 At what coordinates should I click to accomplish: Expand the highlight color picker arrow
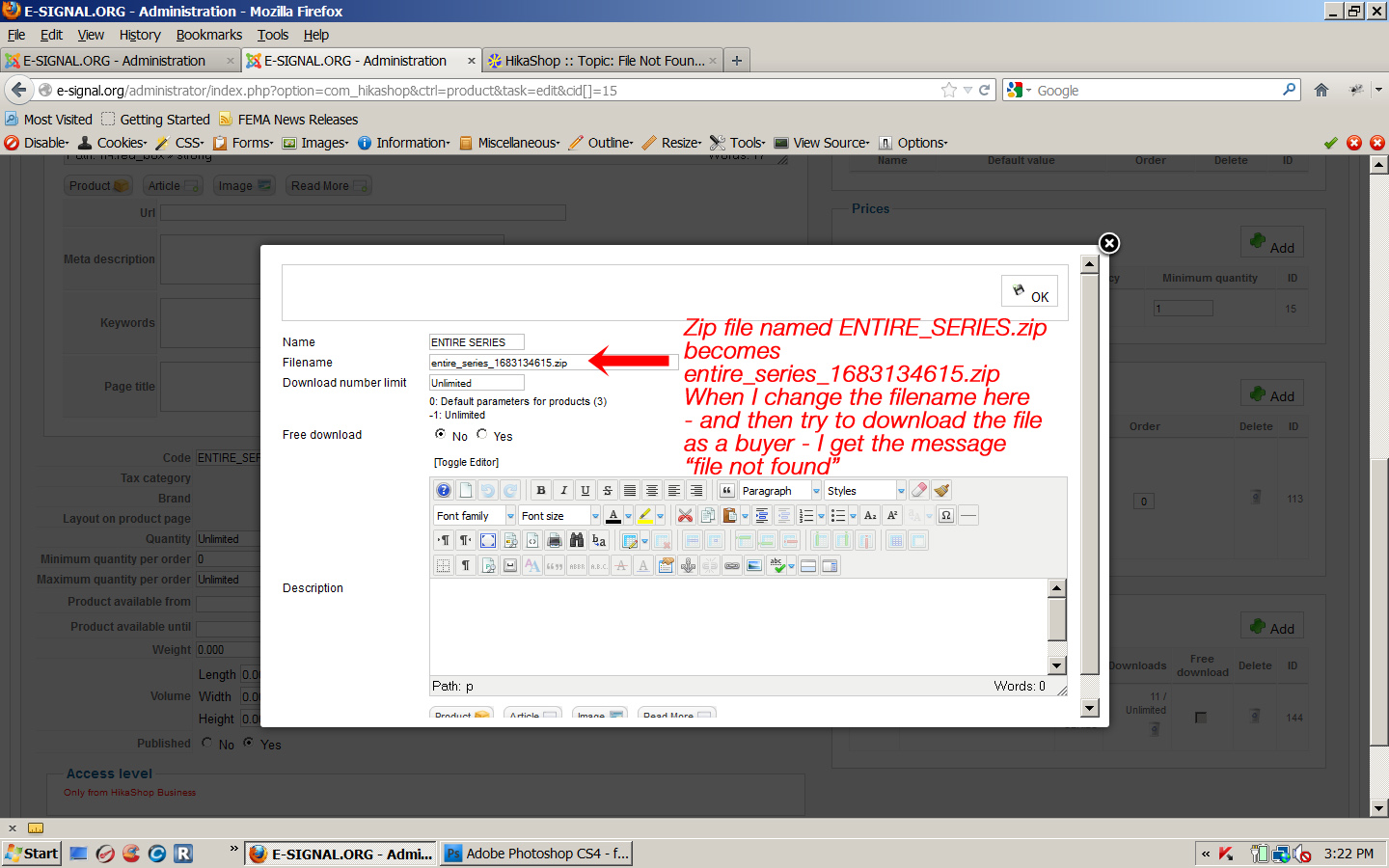660,516
